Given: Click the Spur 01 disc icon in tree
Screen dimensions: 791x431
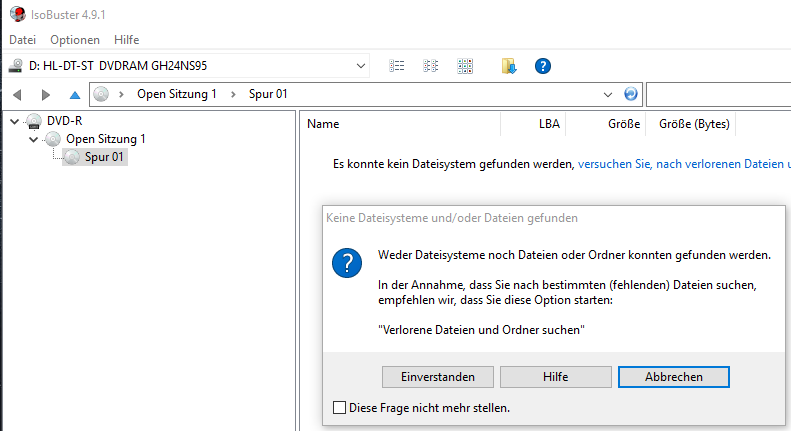Looking at the screenshot, I should click(72, 157).
